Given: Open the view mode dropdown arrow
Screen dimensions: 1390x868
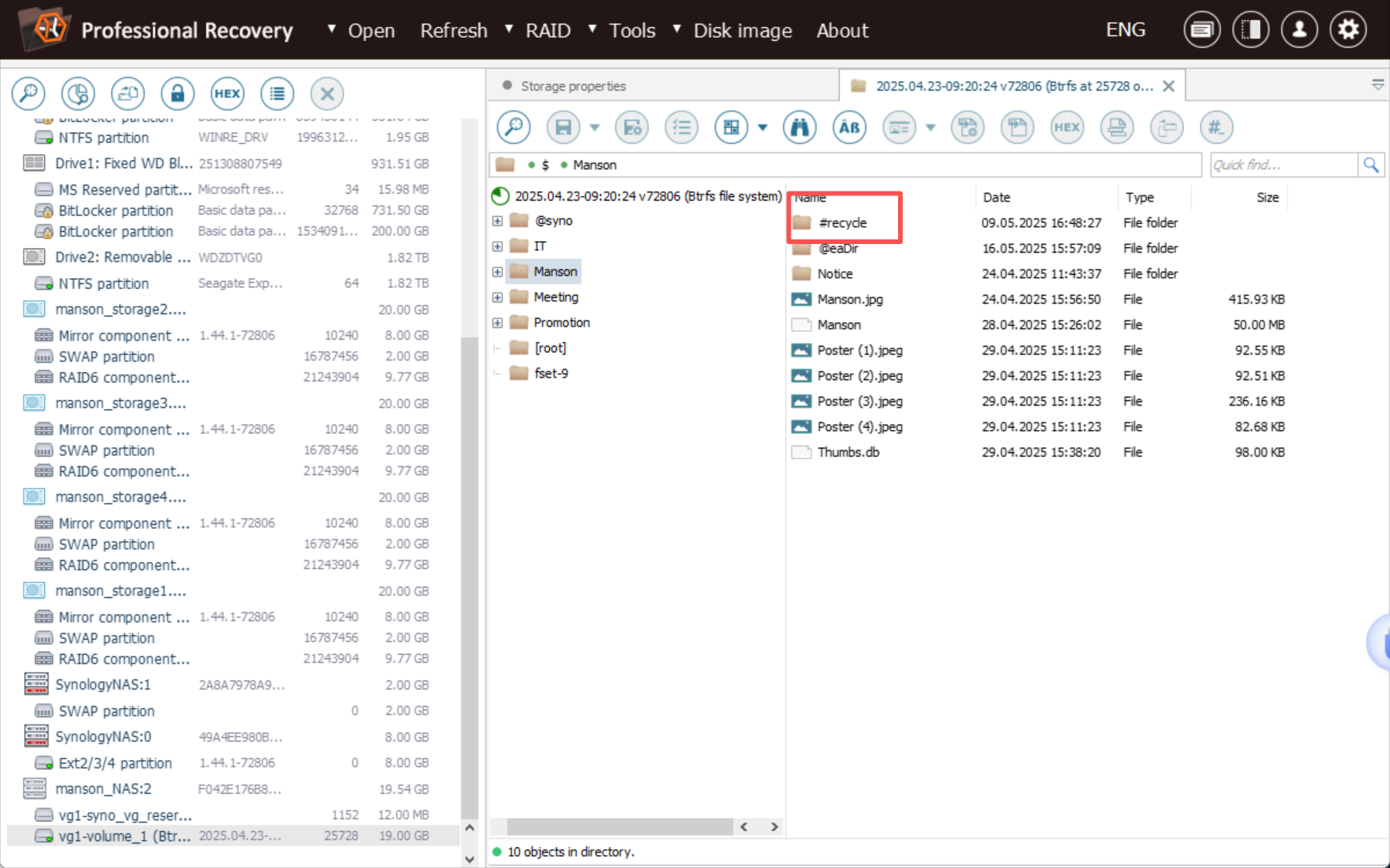Looking at the screenshot, I should click(763, 127).
